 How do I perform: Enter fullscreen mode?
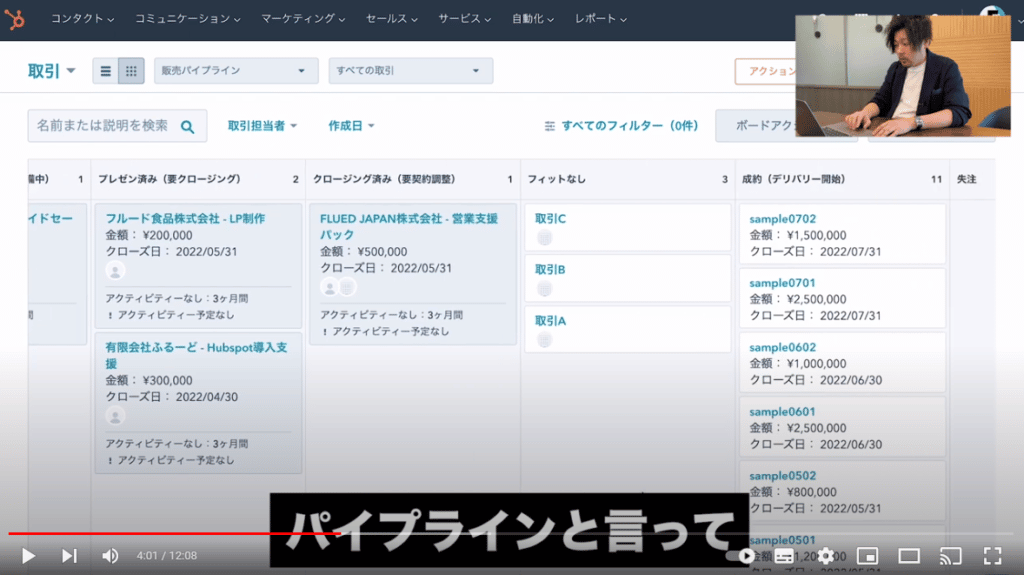click(x=993, y=556)
